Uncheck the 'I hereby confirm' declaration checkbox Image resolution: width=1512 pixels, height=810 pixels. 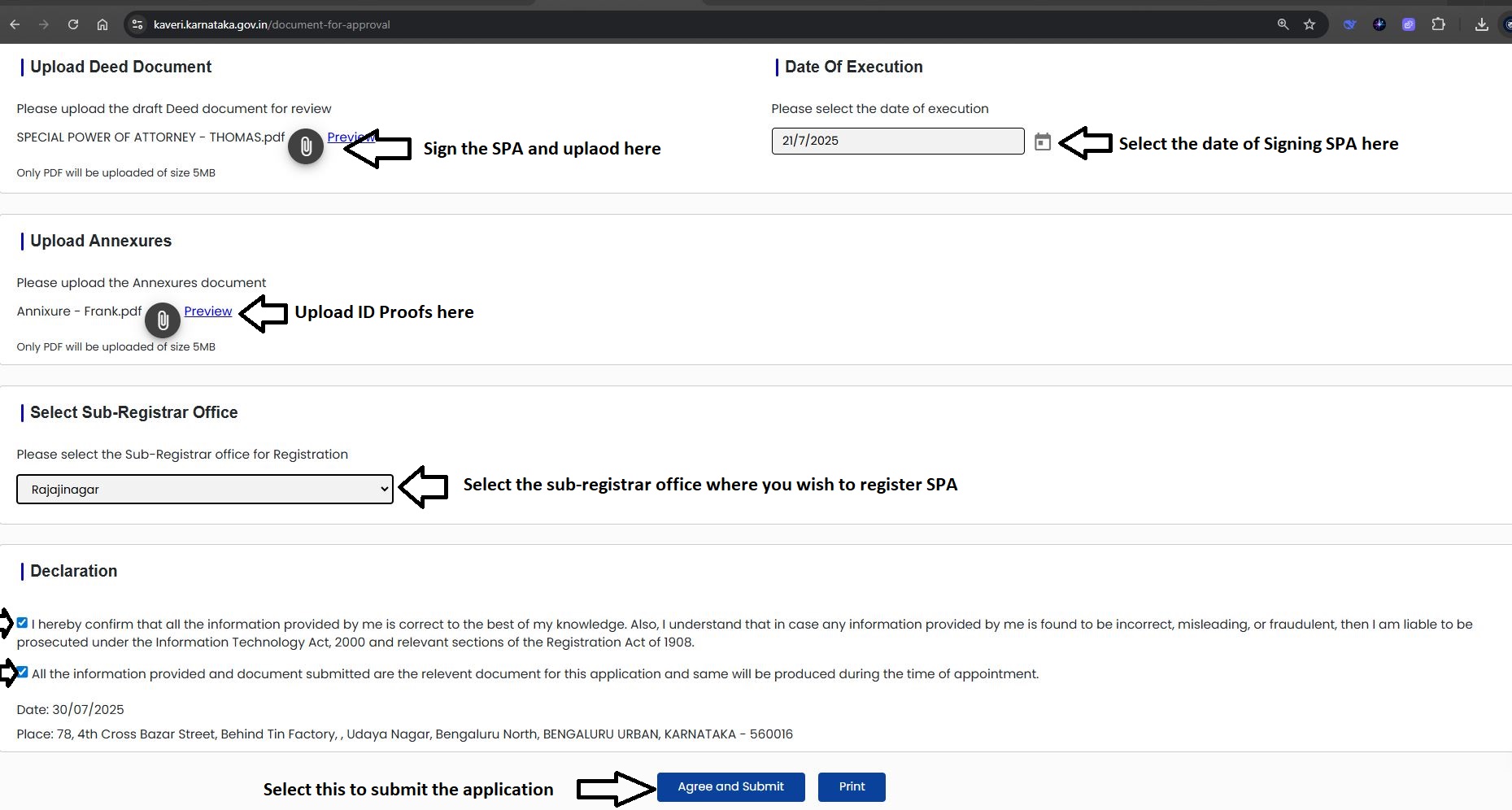click(x=22, y=623)
